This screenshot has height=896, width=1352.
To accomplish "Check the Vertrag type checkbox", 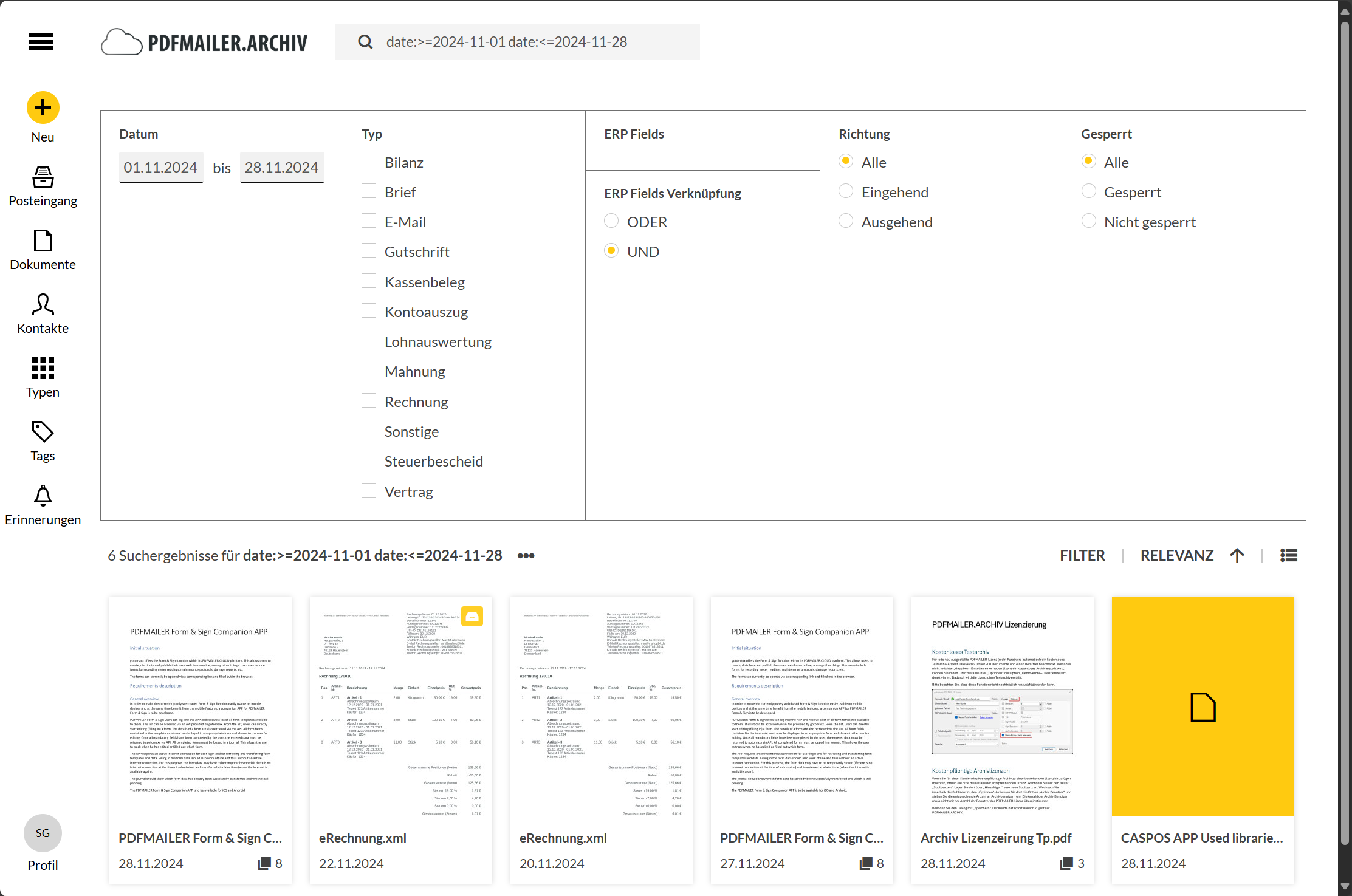I will pyautogui.click(x=369, y=491).
